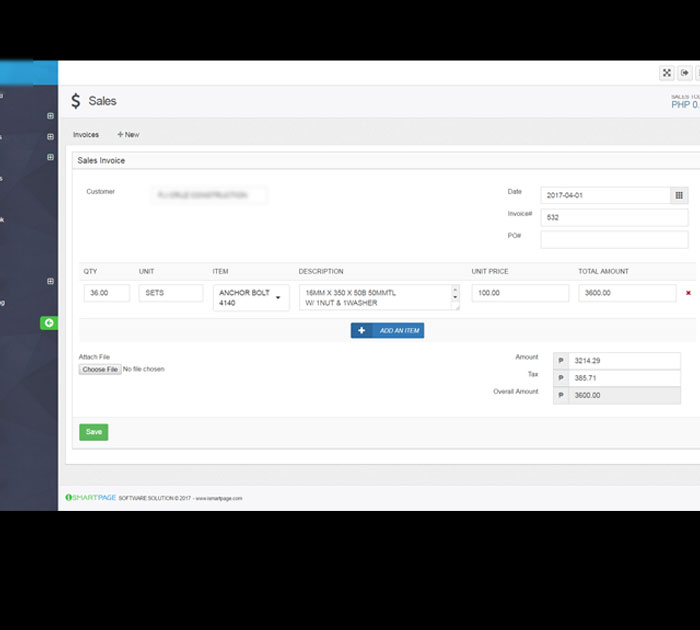Click the peso sign beside Amount

pos(561,361)
